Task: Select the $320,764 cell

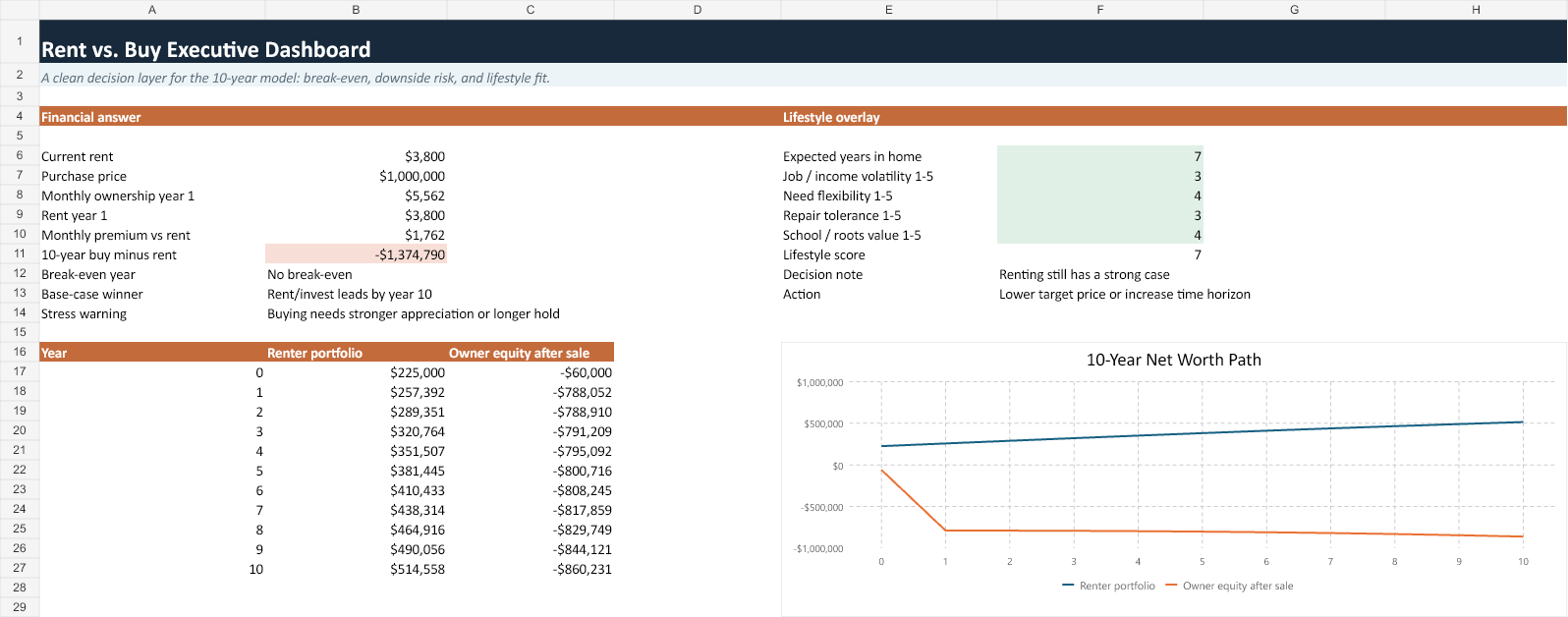Action: [356, 431]
